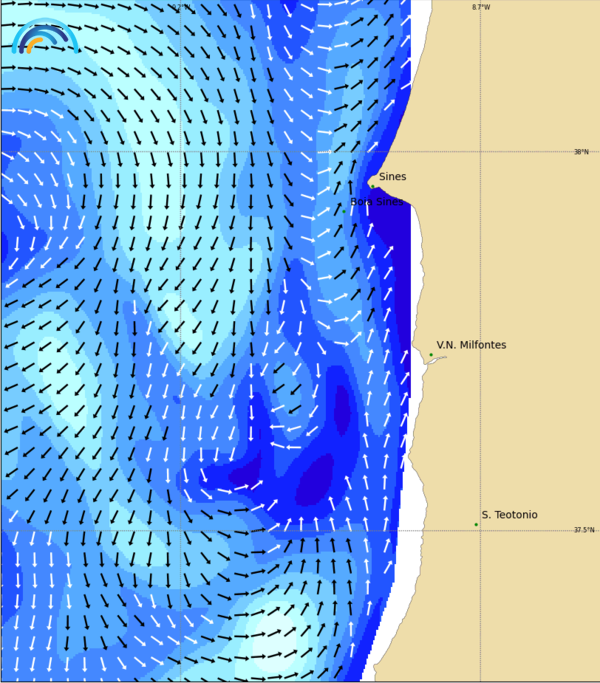This screenshot has width=600, height=683.
Task: Click the Sines town label
Action: click(x=392, y=177)
